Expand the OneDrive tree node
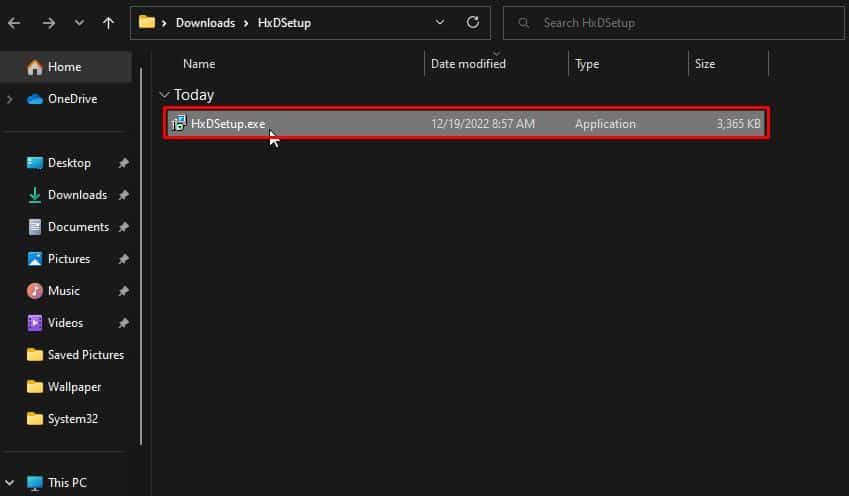Image resolution: width=849 pixels, height=496 pixels. (10, 99)
